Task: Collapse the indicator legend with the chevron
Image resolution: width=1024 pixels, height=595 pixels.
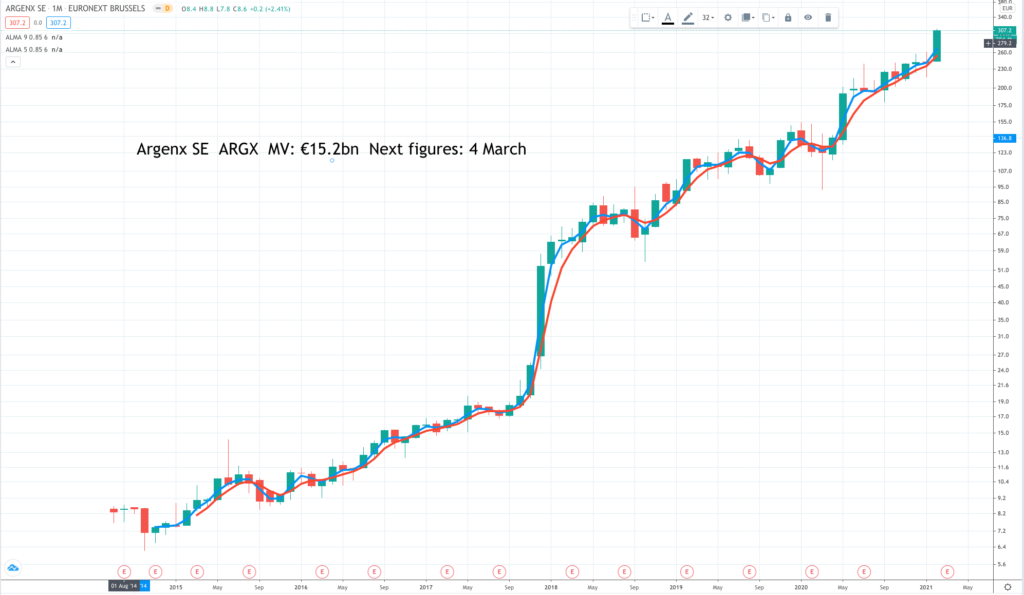Action: coord(12,62)
